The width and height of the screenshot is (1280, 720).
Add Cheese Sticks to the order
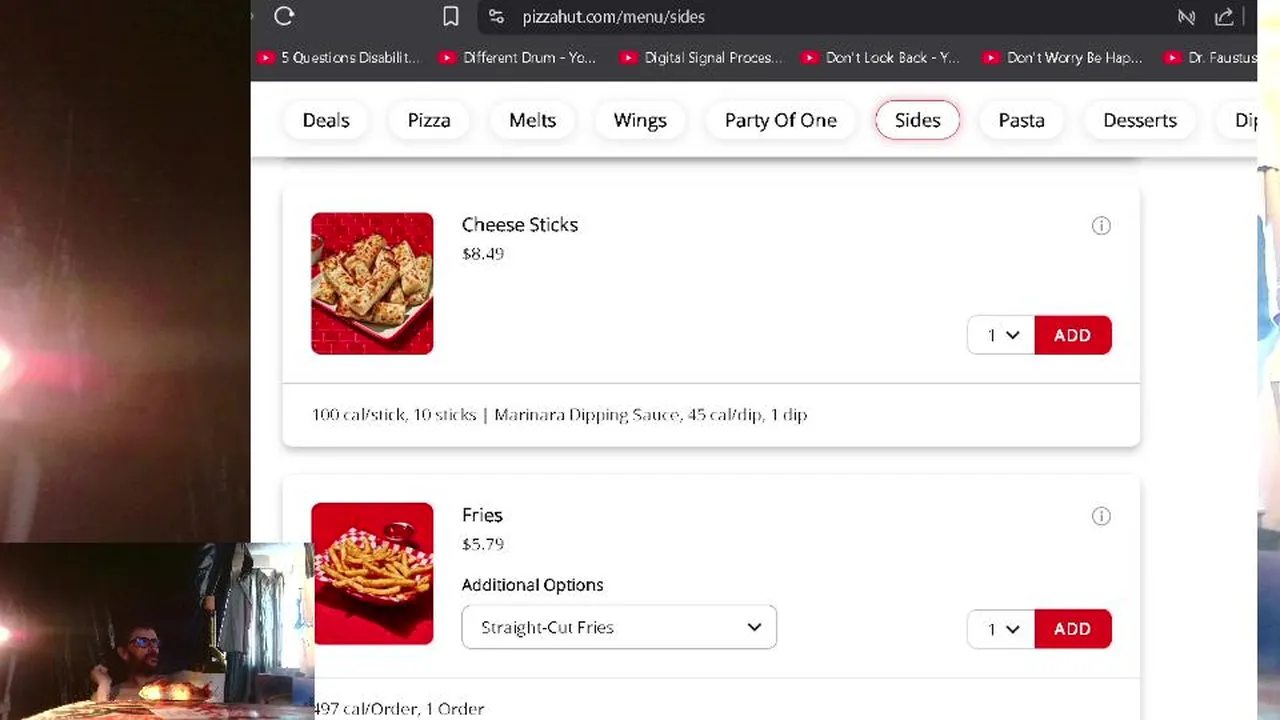pos(1073,335)
